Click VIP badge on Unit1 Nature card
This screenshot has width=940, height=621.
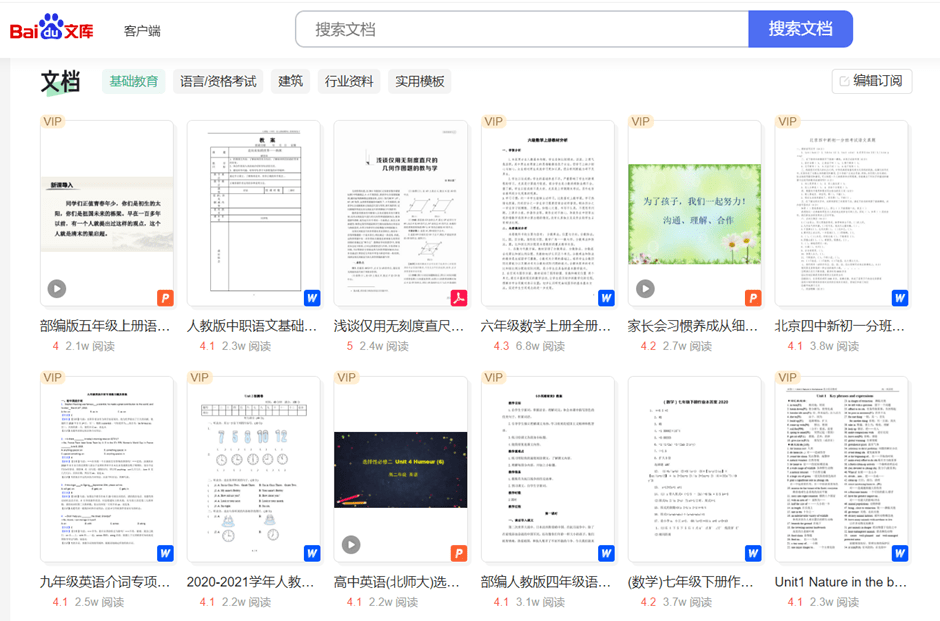coord(787,377)
